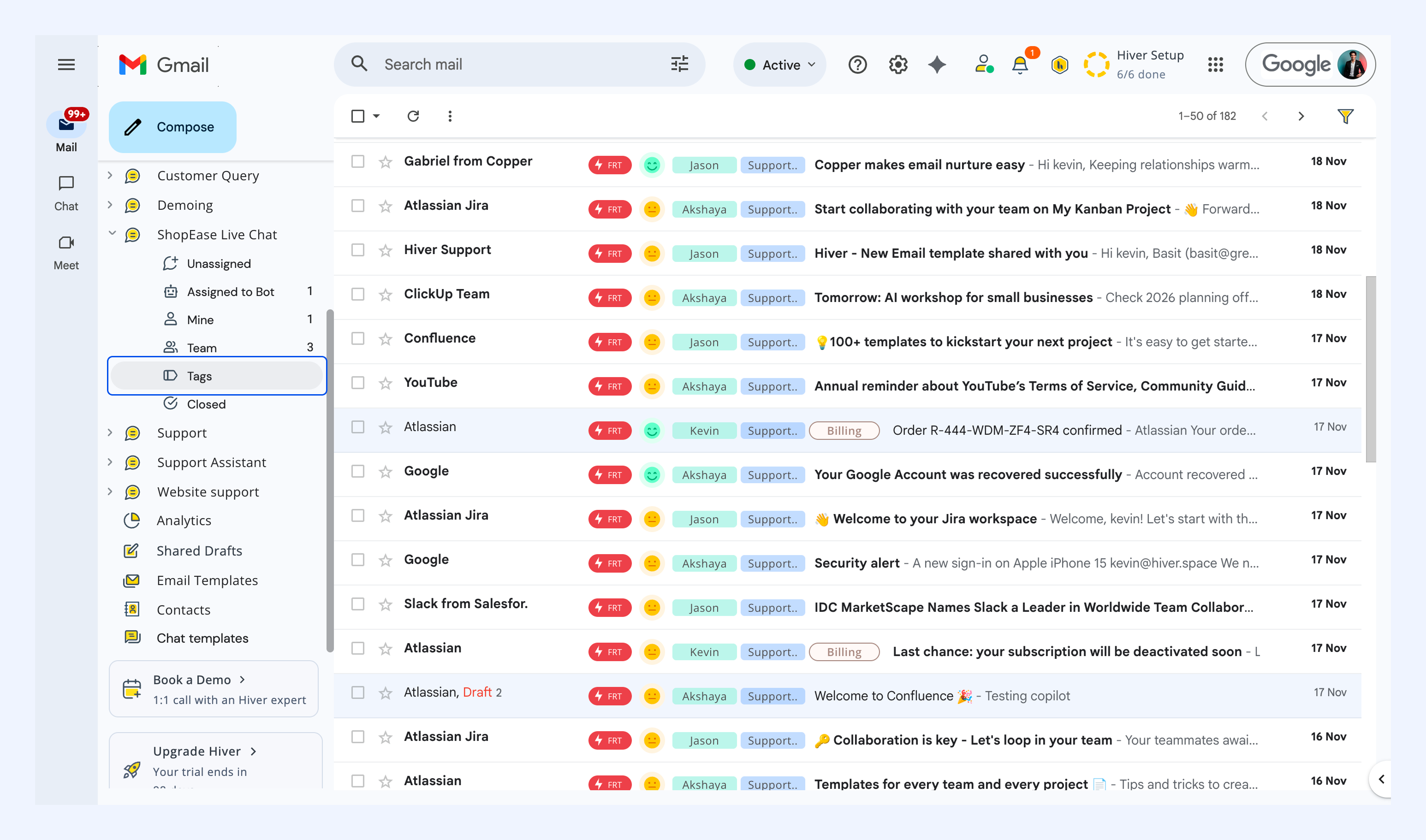Select the Tags item
Image resolution: width=1426 pixels, height=840 pixels.
pos(217,376)
